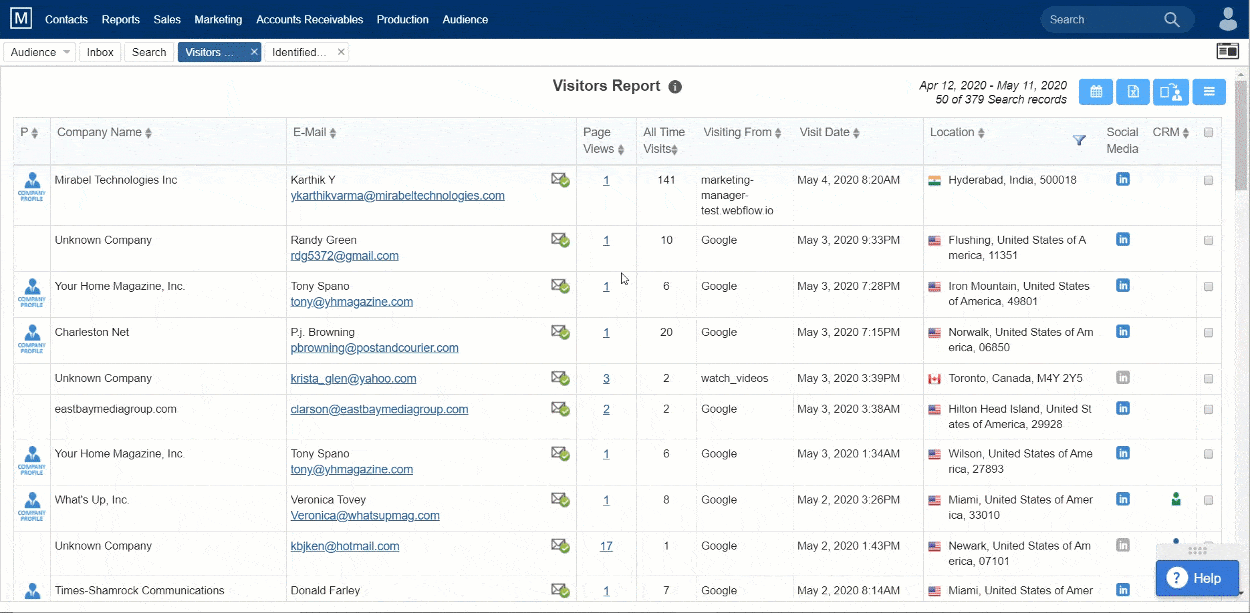Sort by the P column arrows
The image size is (1250, 613).
[34, 133]
